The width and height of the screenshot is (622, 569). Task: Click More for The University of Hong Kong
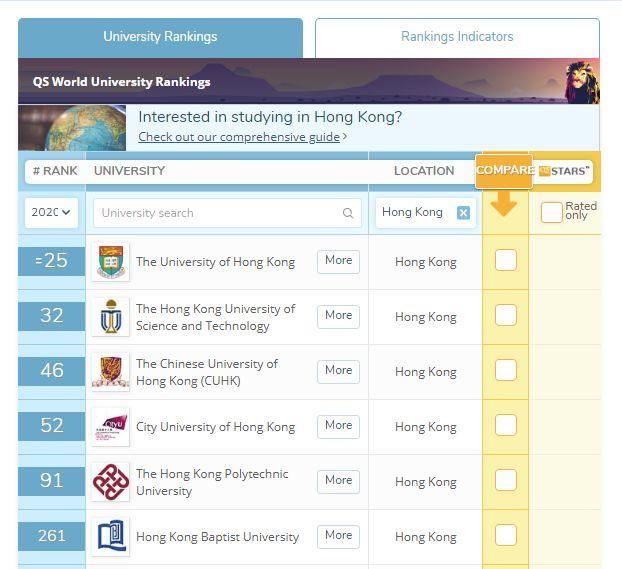click(x=338, y=261)
